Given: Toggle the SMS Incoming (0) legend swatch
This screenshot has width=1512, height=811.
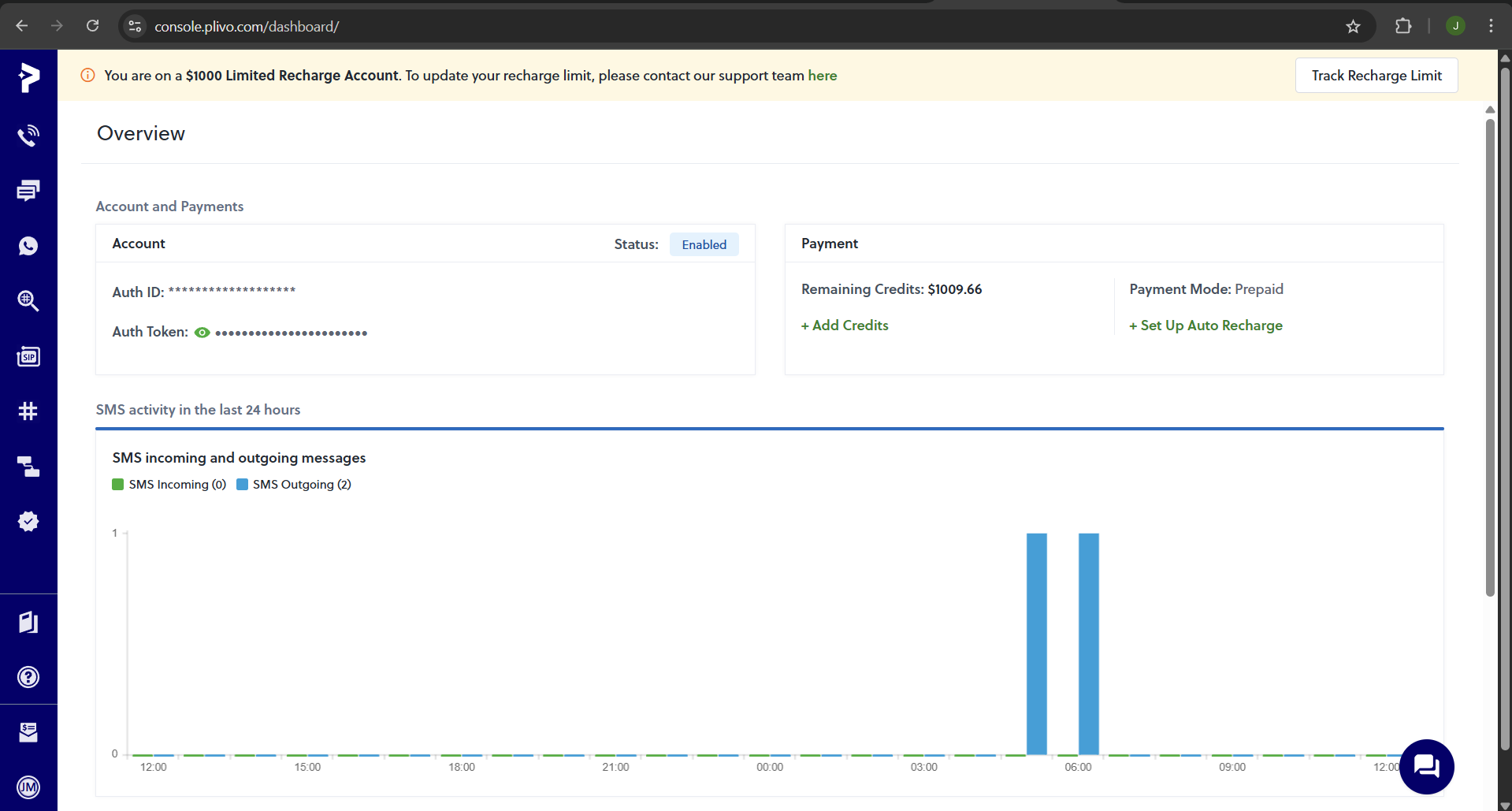Looking at the screenshot, I should (118, 485).
